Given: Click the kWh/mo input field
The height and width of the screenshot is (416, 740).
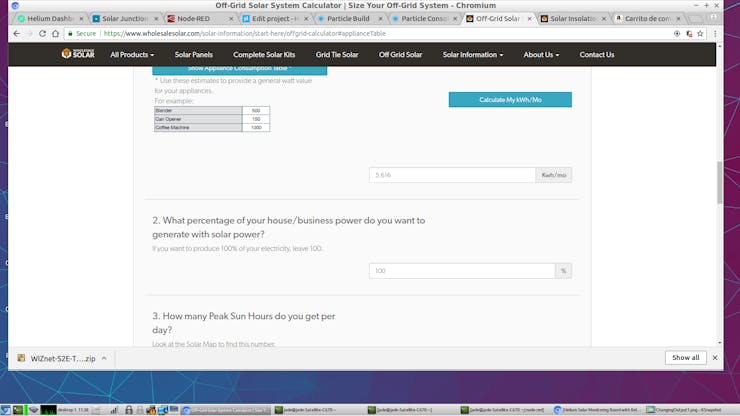Looking at the screenshot, I should point(452,175).
